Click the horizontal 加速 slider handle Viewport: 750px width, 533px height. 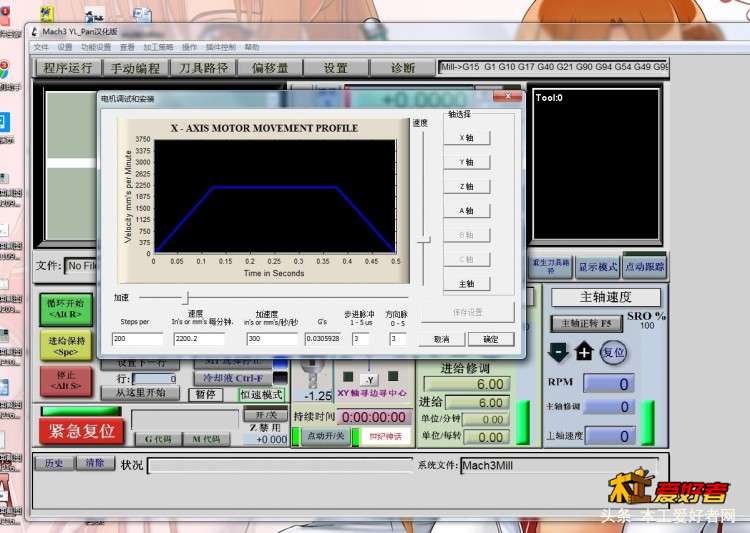tap(187, 298)
